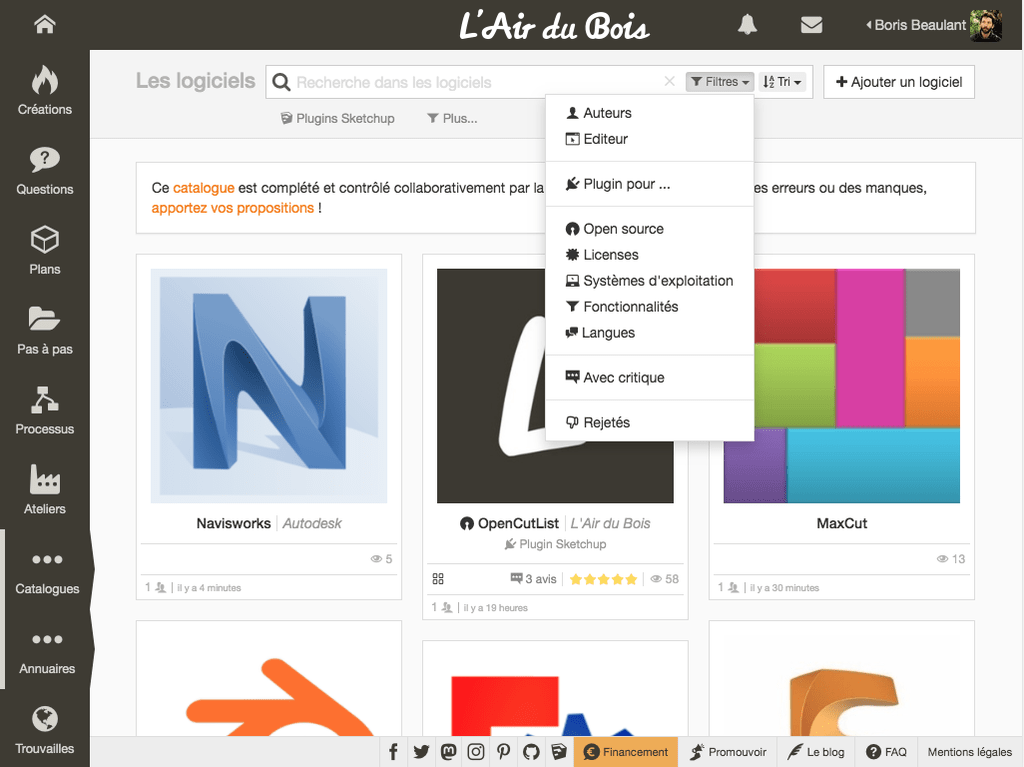
Task: Select Fonctionnalités filter
Action: click(650, 307)
